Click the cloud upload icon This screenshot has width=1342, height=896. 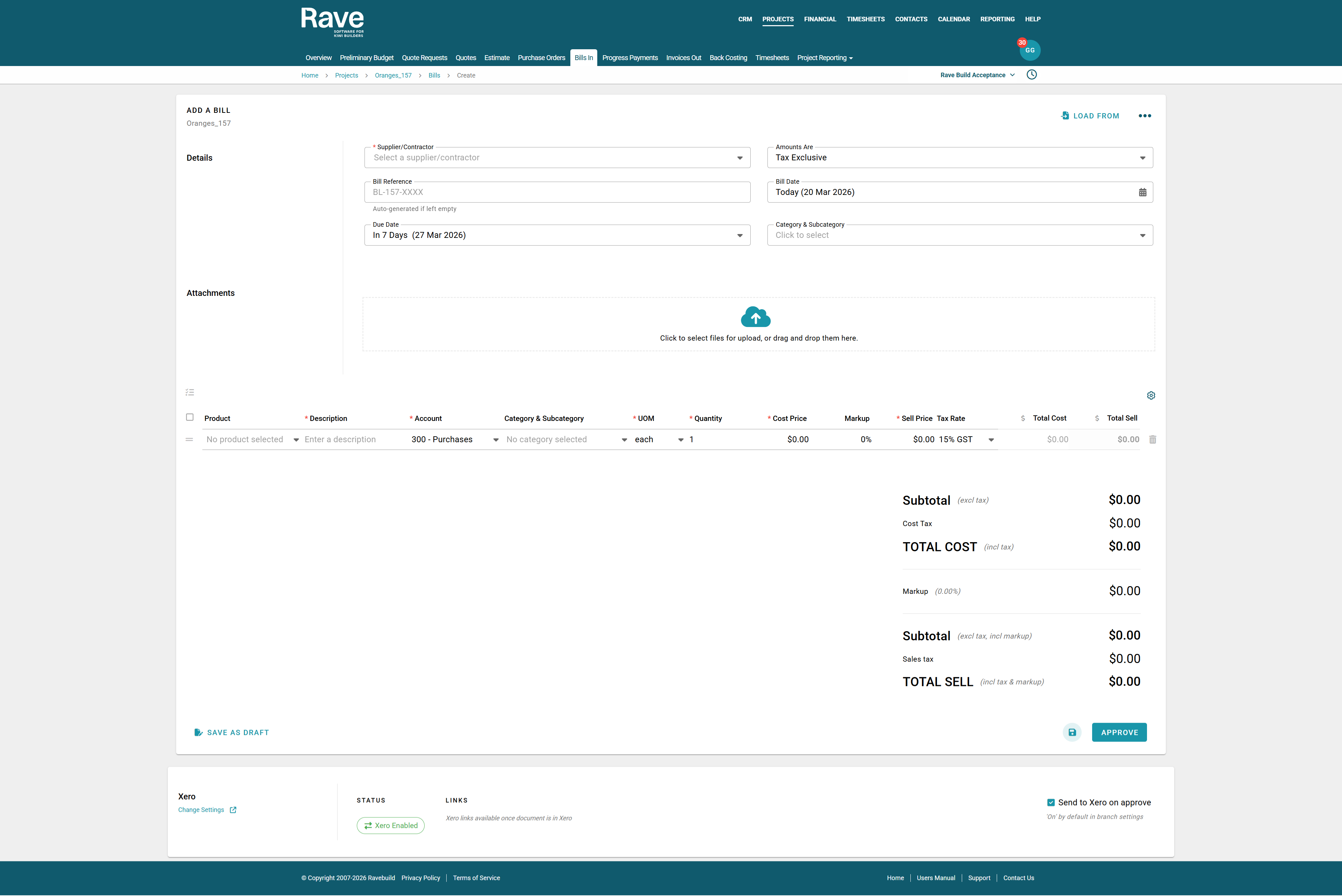point(756,317)
